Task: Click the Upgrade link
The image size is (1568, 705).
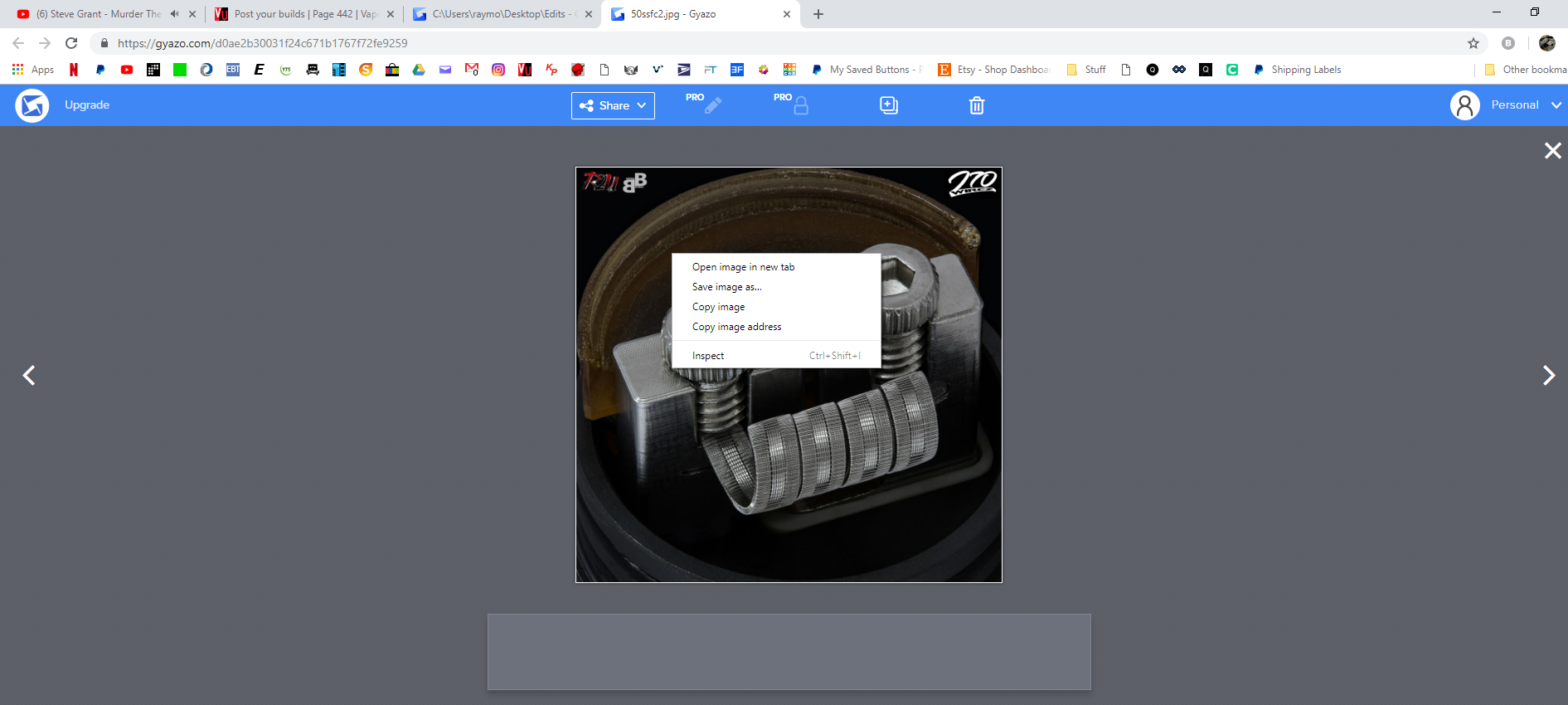Action: (x=87, y=105)
